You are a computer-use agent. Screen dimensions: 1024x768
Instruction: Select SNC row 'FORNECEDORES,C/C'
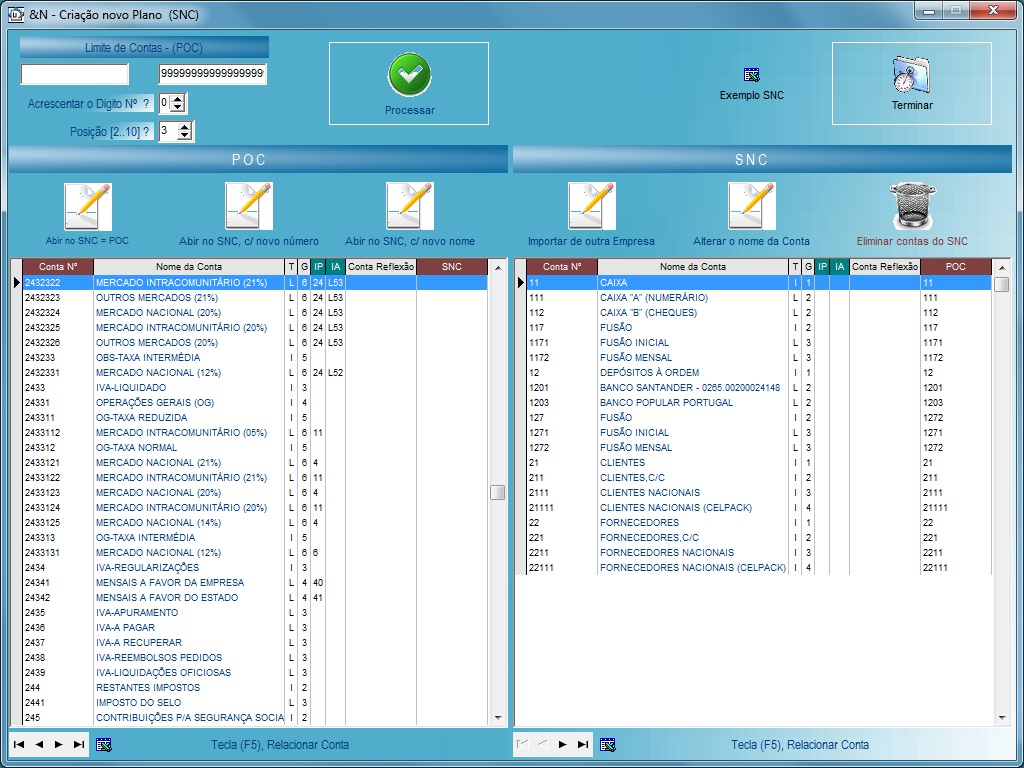tap(759, 538)
